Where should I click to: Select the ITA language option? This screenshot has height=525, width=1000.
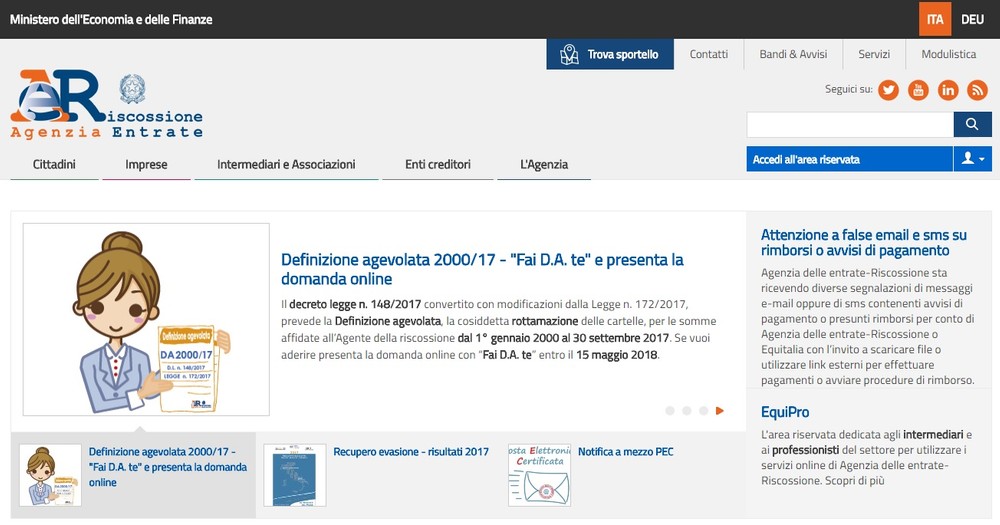point(935,19)
